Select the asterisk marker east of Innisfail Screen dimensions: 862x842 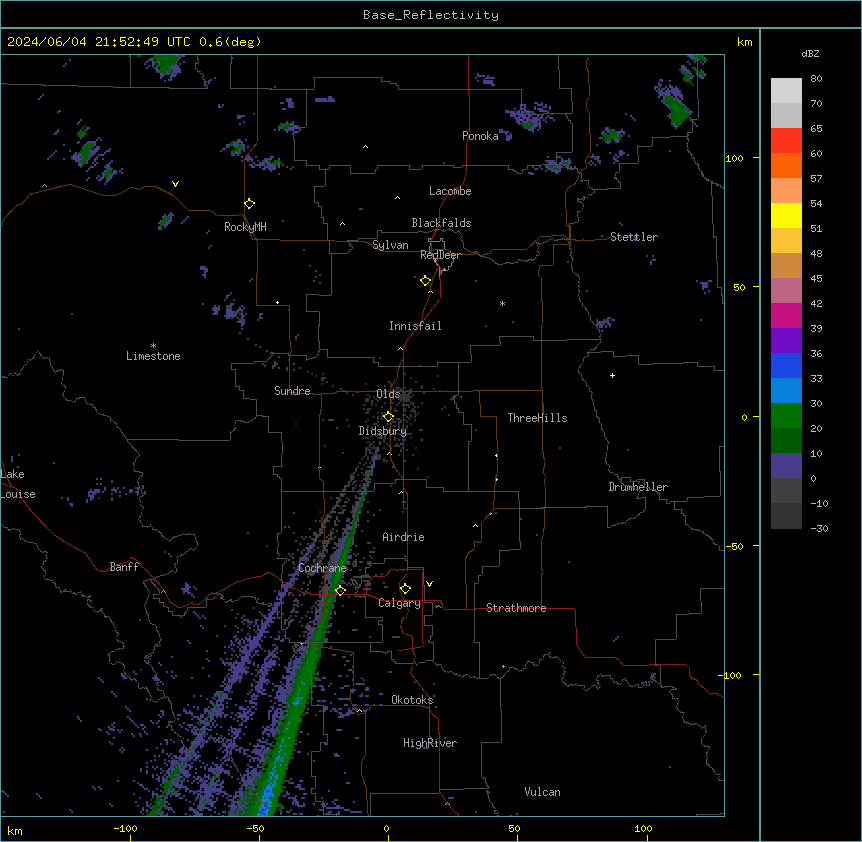(x=502, y=303)
